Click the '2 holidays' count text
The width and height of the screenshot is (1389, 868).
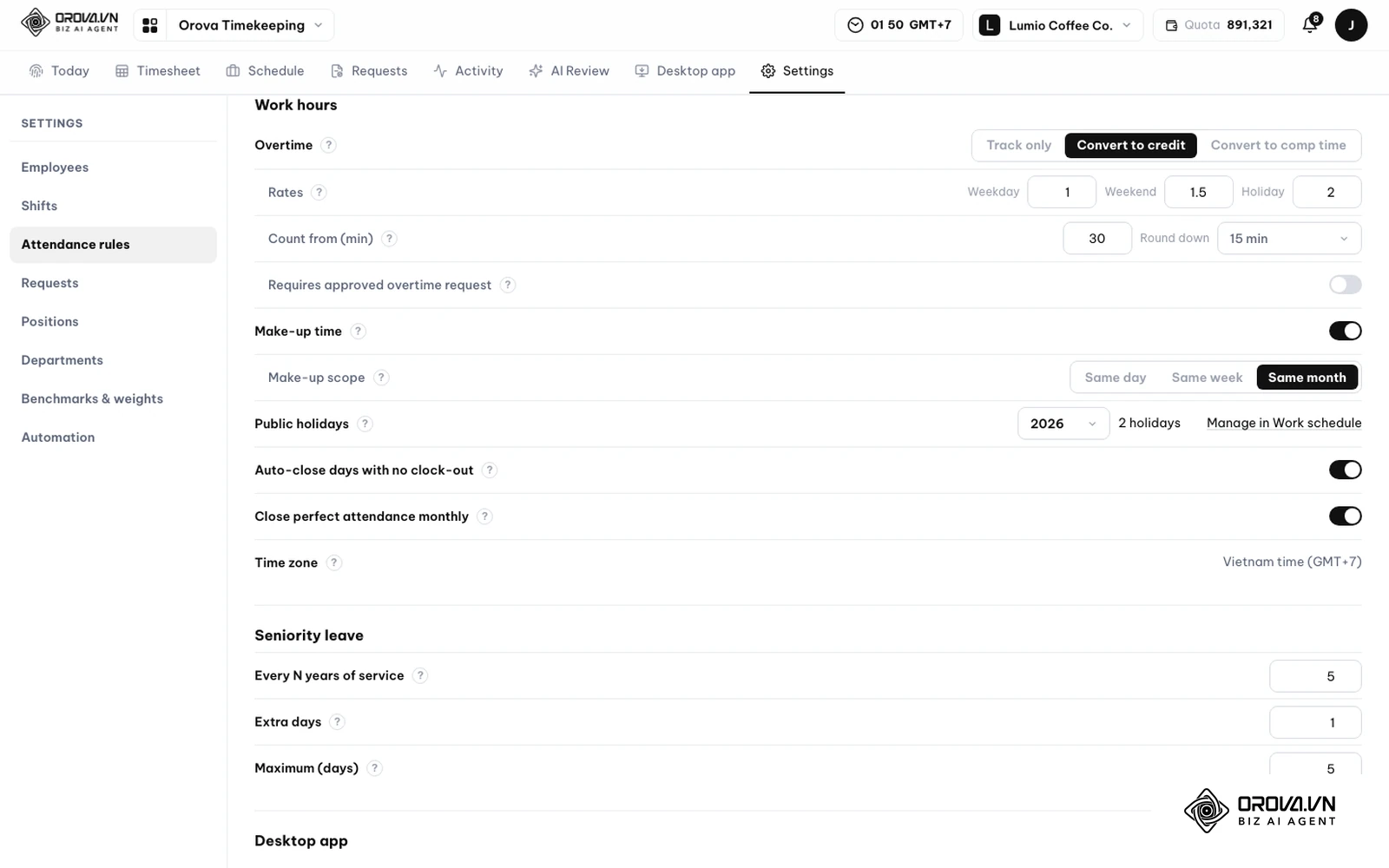coord(1149,423)
